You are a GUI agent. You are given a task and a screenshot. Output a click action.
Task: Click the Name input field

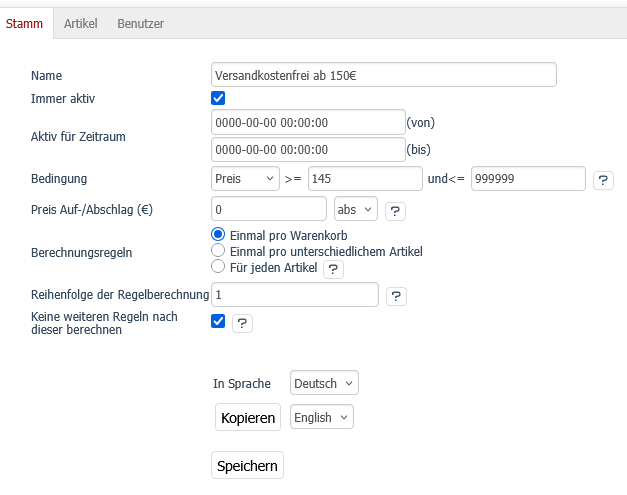pos(383,75)
